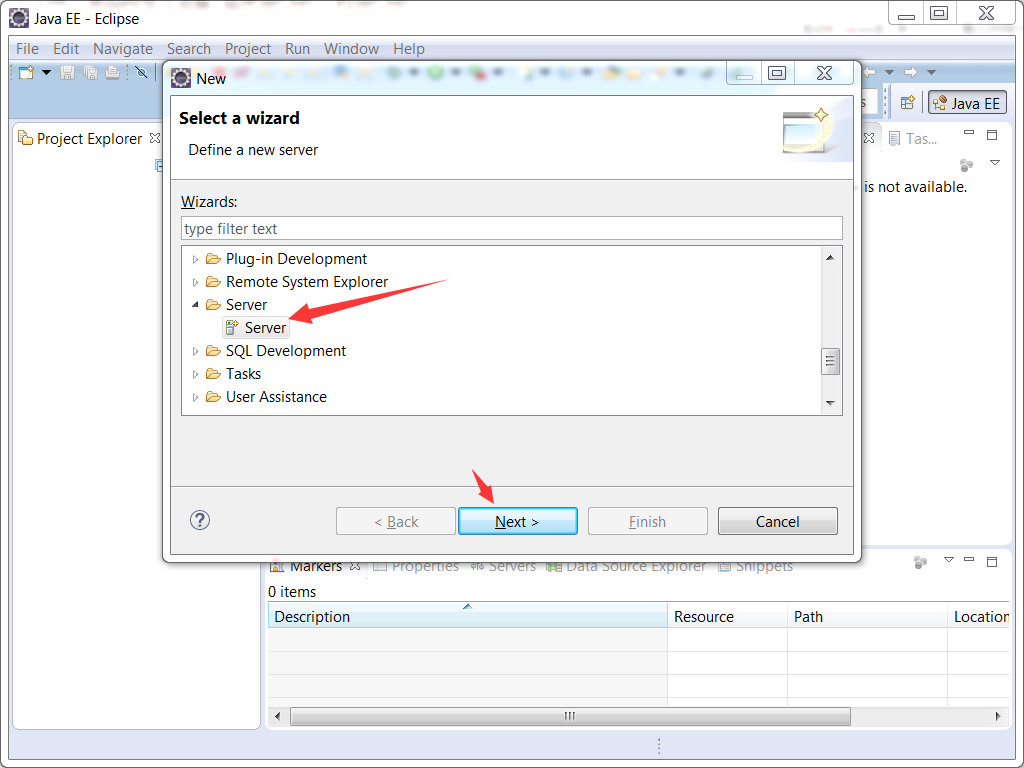Click the Open Perspective icon

pos(907,103)
